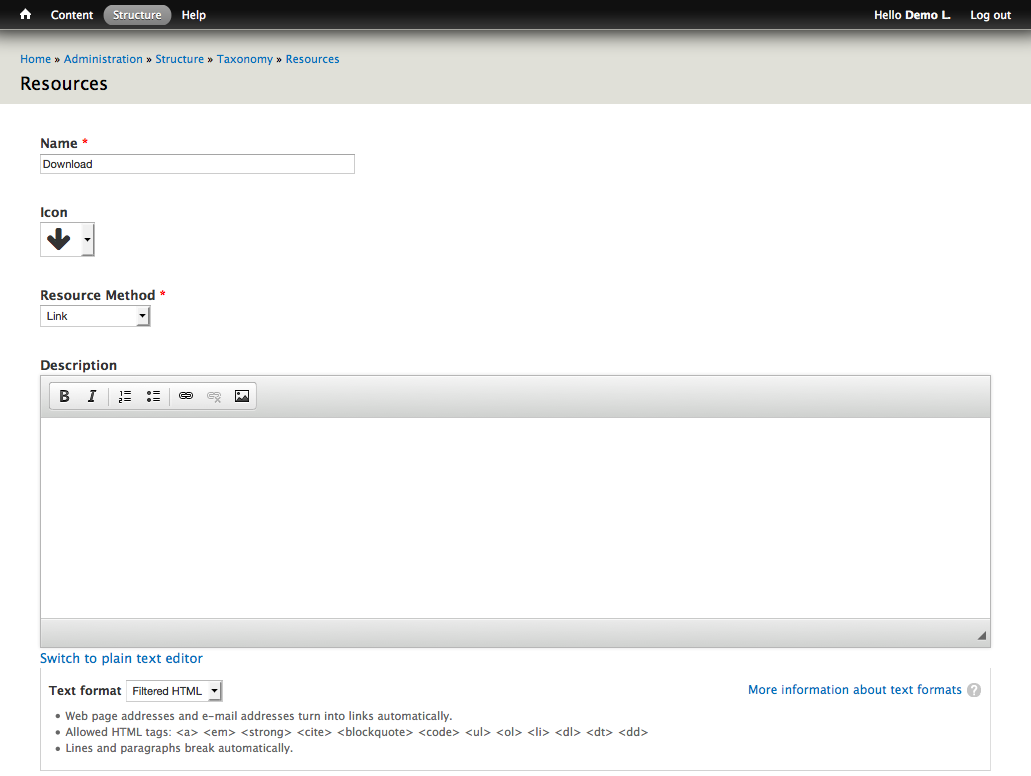The width and height of the screenshot is (1031, 776).
Task: Toggle Italic formatting in editor toolbar
Action: pyautogui.click(x=92, y=396)
